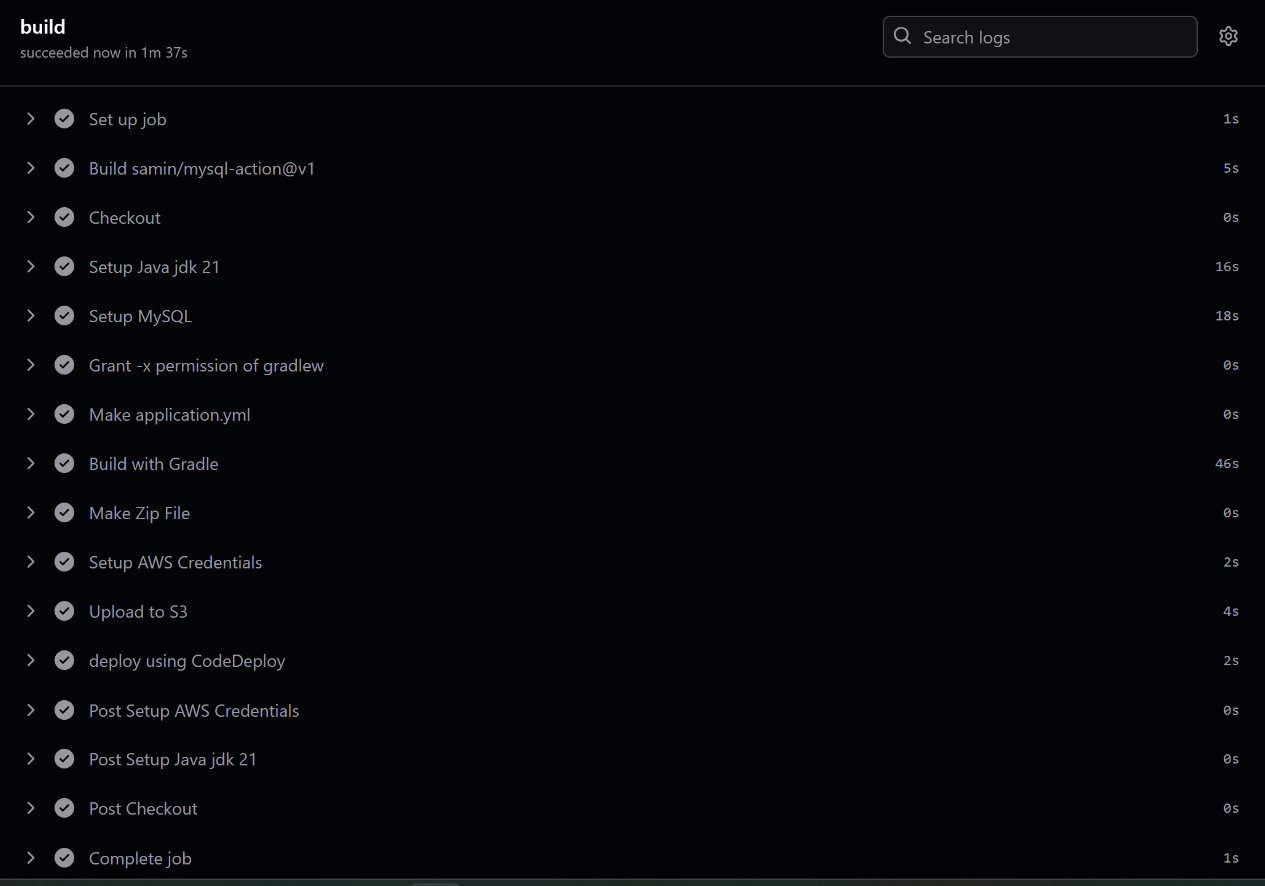This screenshot has width=1265, height=886.
Task: Click the success check icon for Checkout
Action: pos(64,217)
